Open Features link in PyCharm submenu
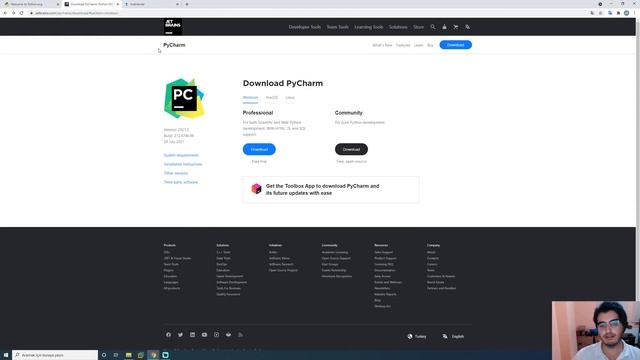The width and height of the screenshot is (640, 360). 403,45
